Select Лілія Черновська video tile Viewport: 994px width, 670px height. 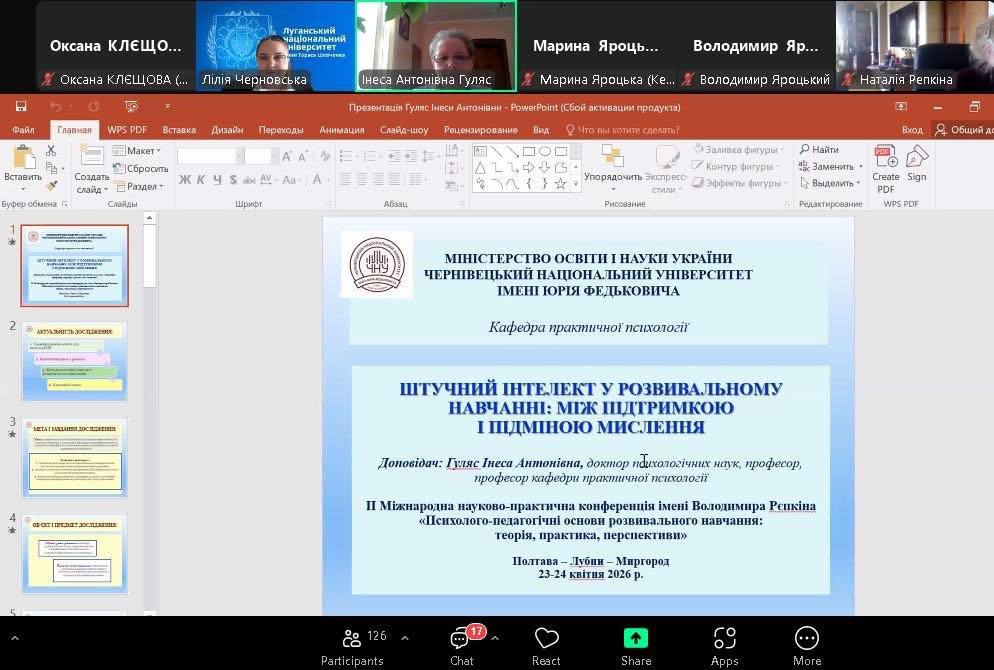coord(275,46)
